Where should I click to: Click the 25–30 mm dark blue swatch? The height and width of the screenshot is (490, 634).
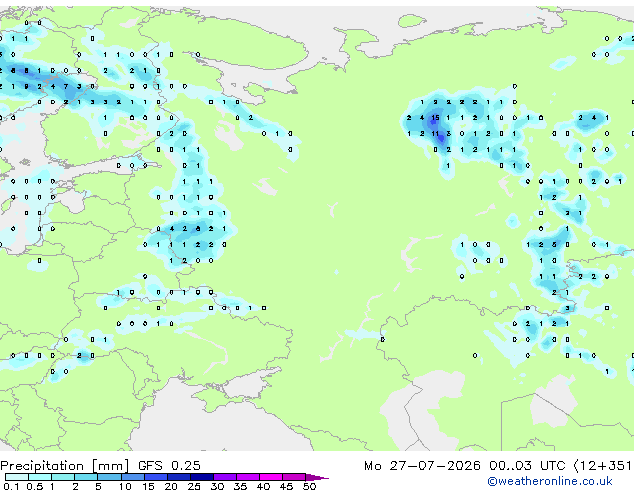coord(201,477)
